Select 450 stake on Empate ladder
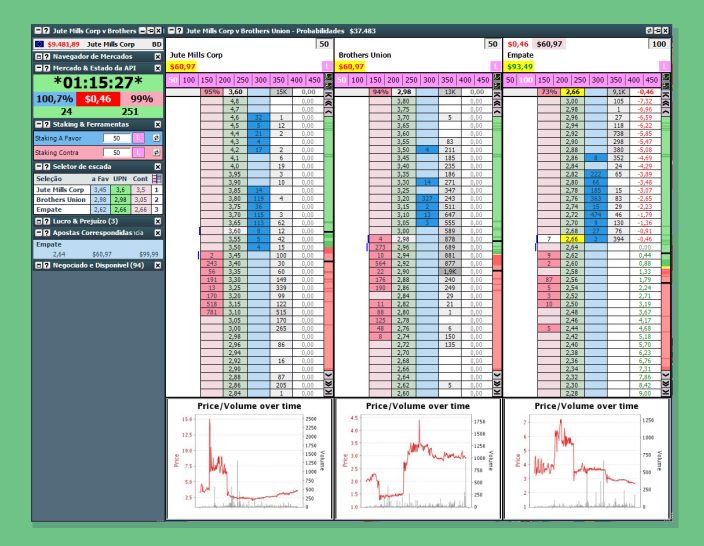Image resolution: width=704 pixels, height=546 pixels. tap(651, 80)
